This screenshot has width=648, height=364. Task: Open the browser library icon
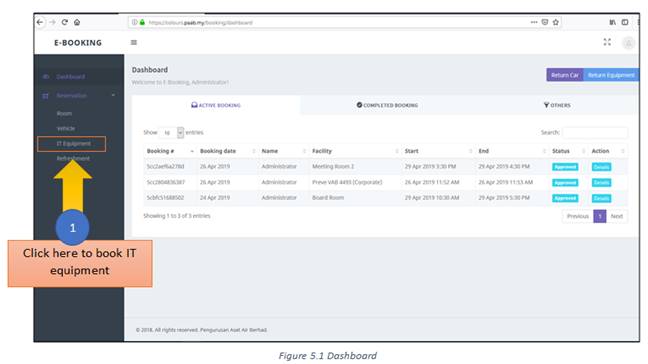click(612, 22)
